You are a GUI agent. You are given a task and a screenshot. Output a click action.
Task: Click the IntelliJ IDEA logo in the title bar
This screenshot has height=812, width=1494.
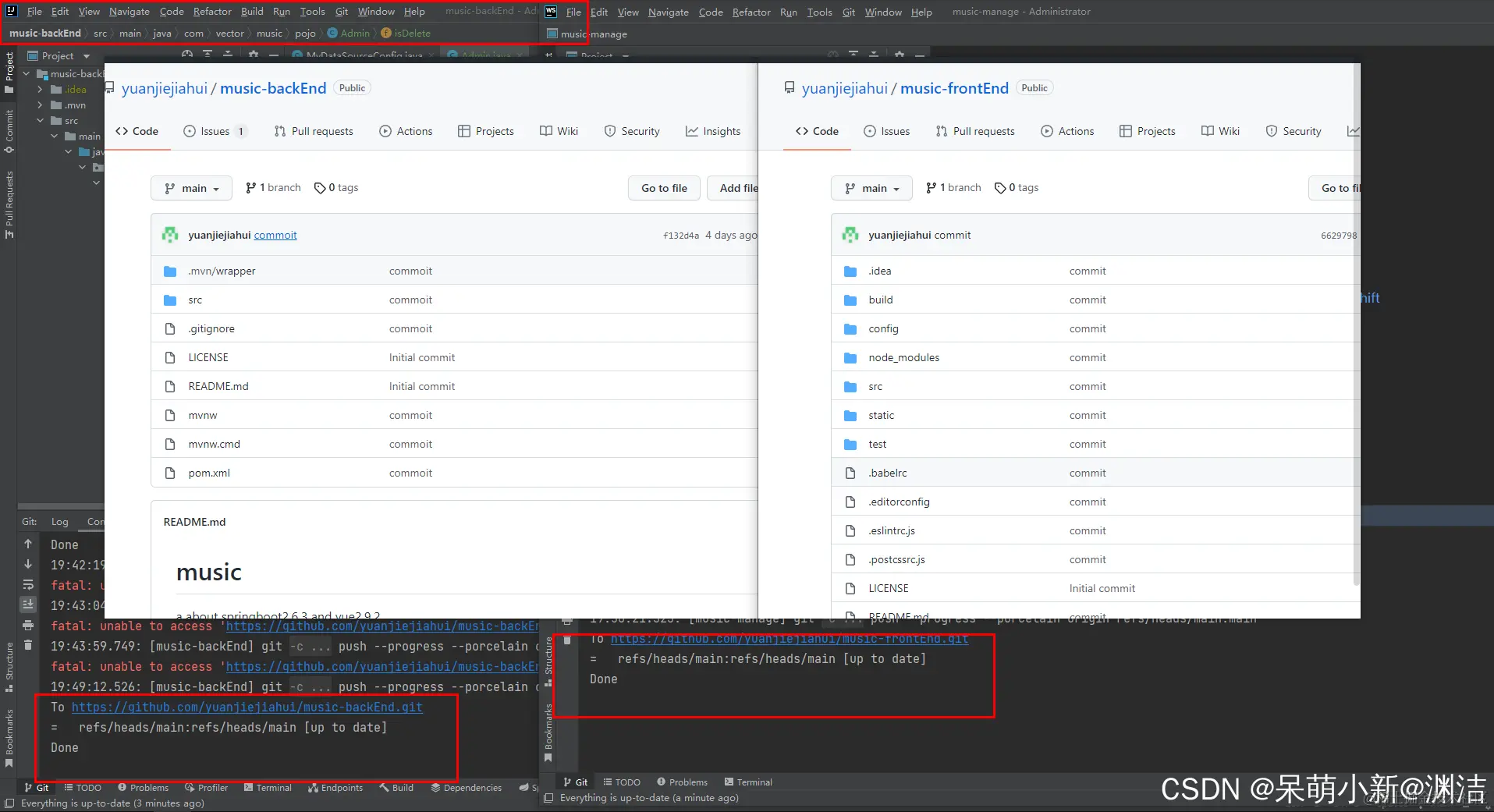coord(11,11)
